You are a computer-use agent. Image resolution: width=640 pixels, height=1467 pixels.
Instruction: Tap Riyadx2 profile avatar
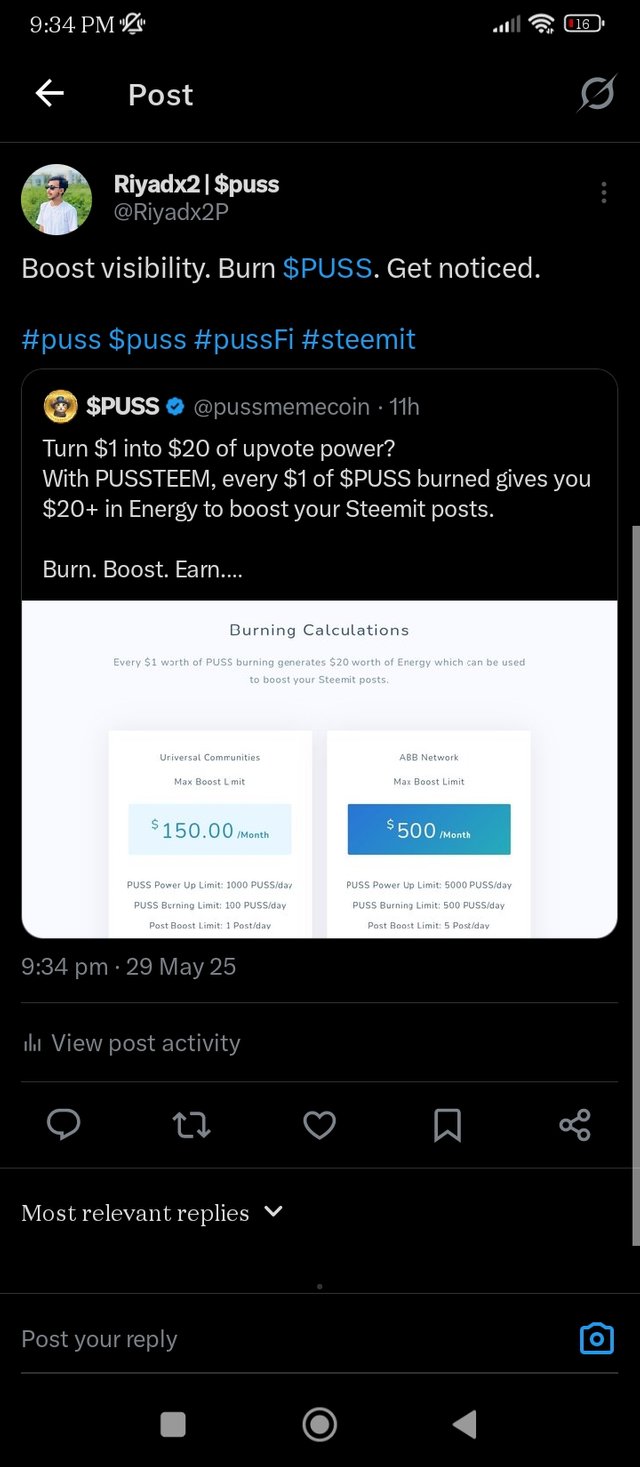tap(57, 199)
